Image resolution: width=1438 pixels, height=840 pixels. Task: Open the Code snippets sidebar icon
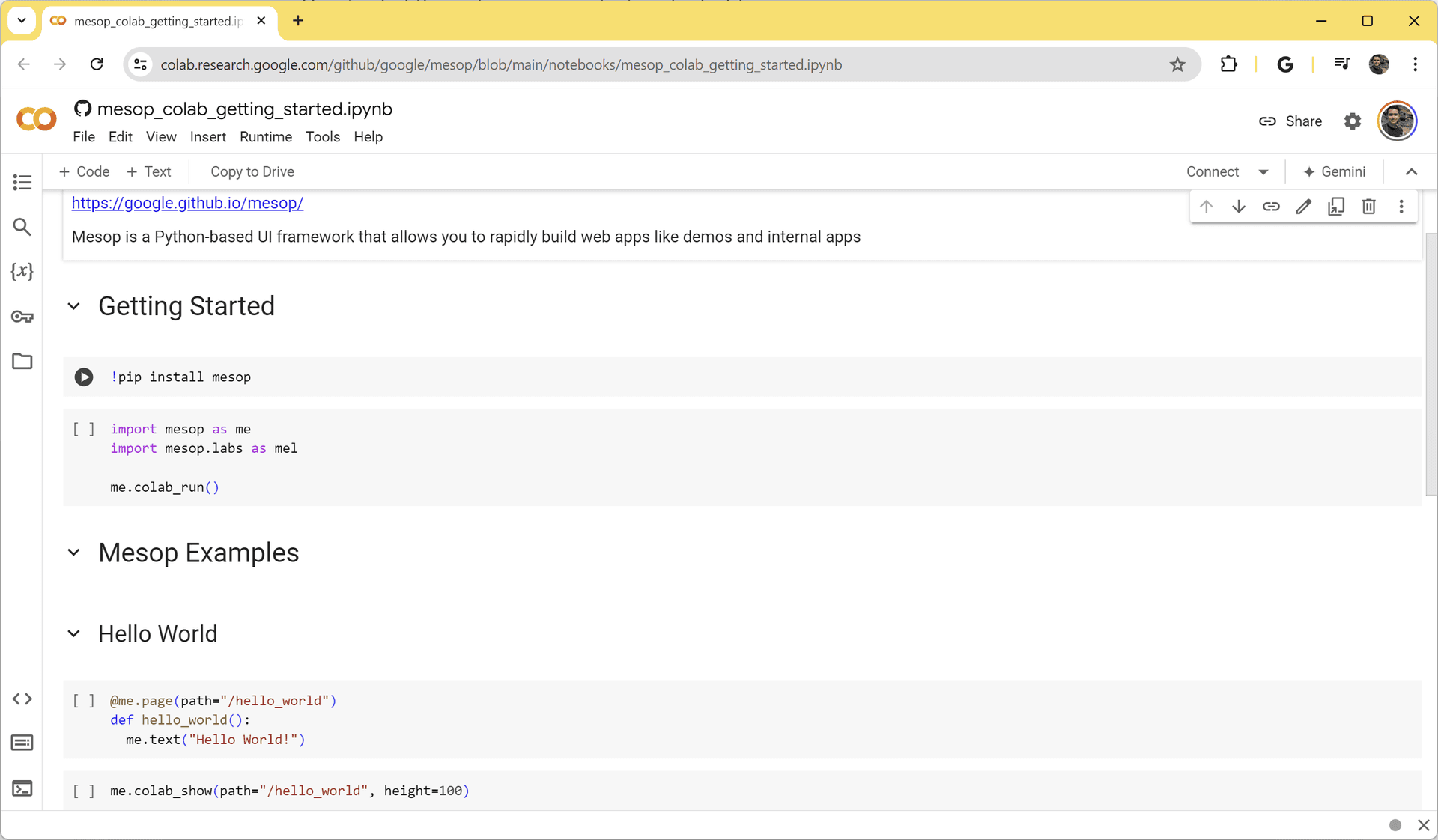[22, 699]
